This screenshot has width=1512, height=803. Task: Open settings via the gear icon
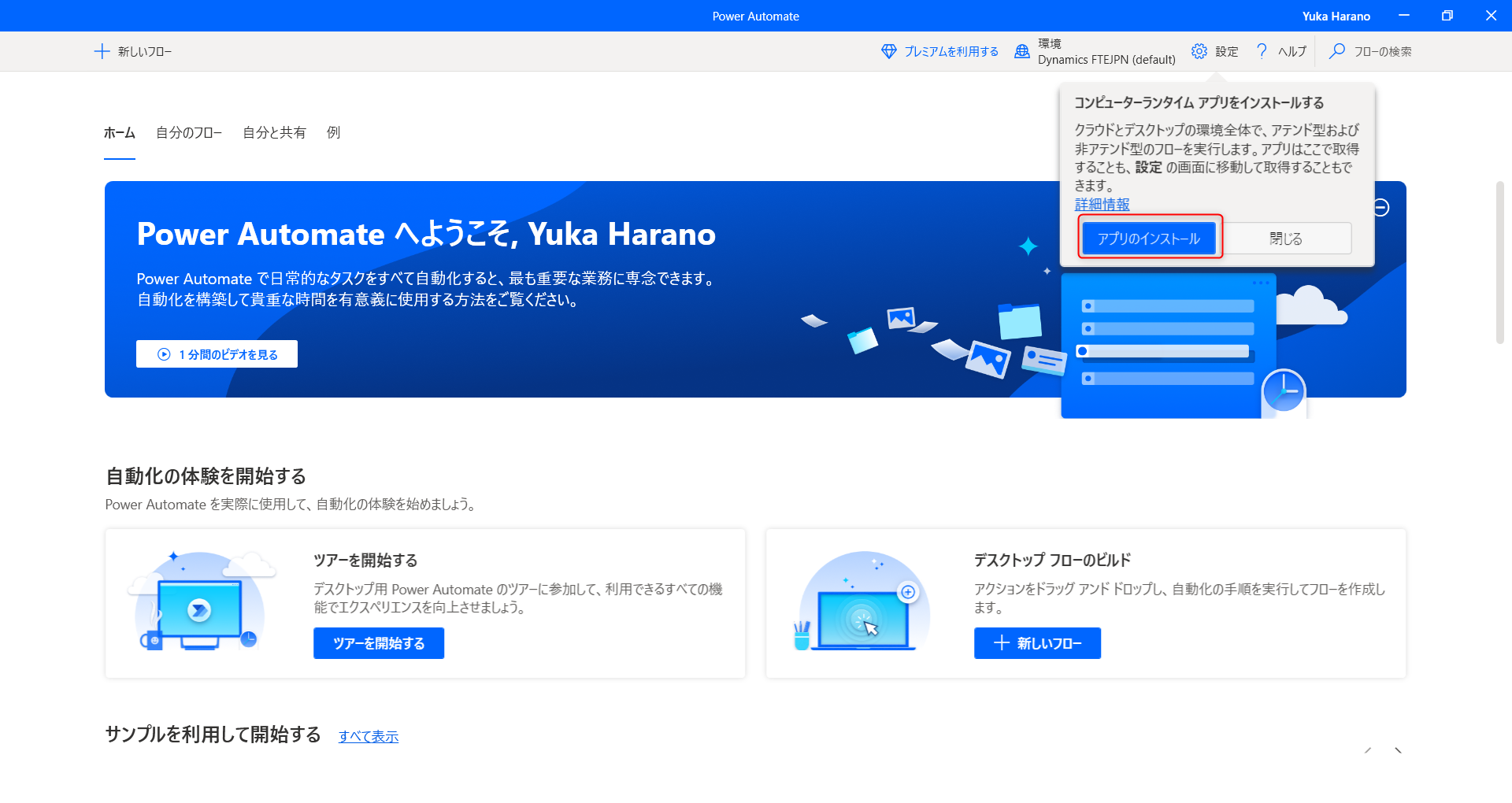coord(1199,51)
